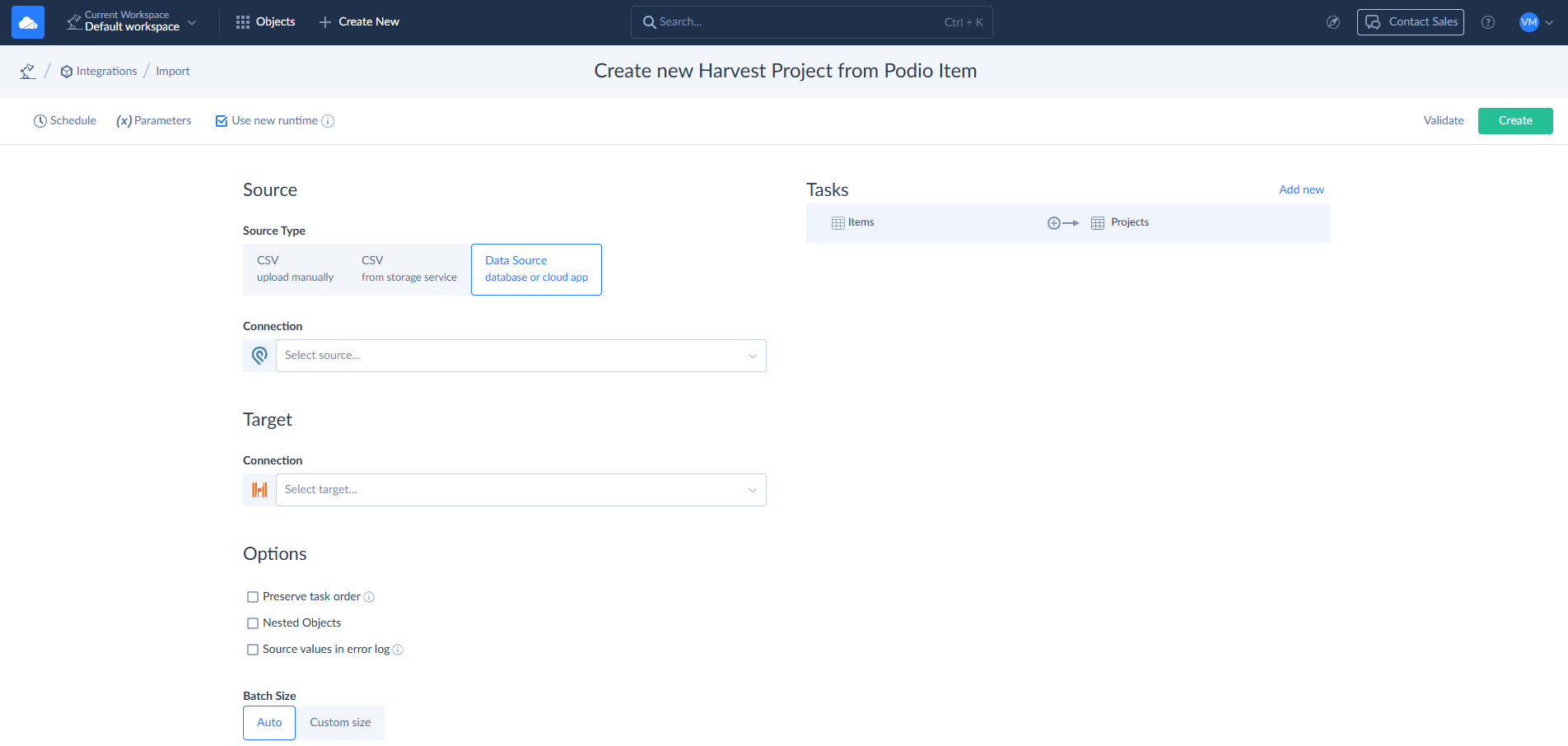The height and width of the screenshot is (746, 1568).
Task: Click the home breadcrumb icon
Action: (x=28, y=72)
